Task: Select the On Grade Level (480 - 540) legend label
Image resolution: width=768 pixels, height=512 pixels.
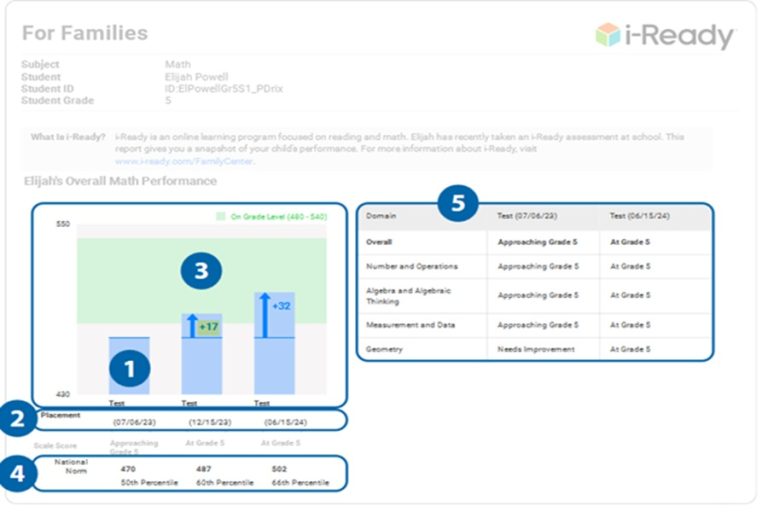Action: pyautogui.click(x=279, y=217)
